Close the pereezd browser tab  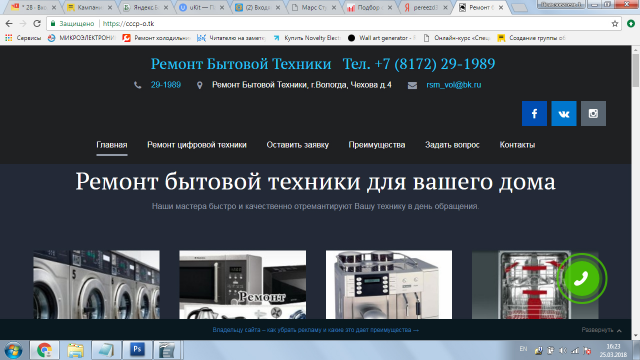[x=445, y=7]
